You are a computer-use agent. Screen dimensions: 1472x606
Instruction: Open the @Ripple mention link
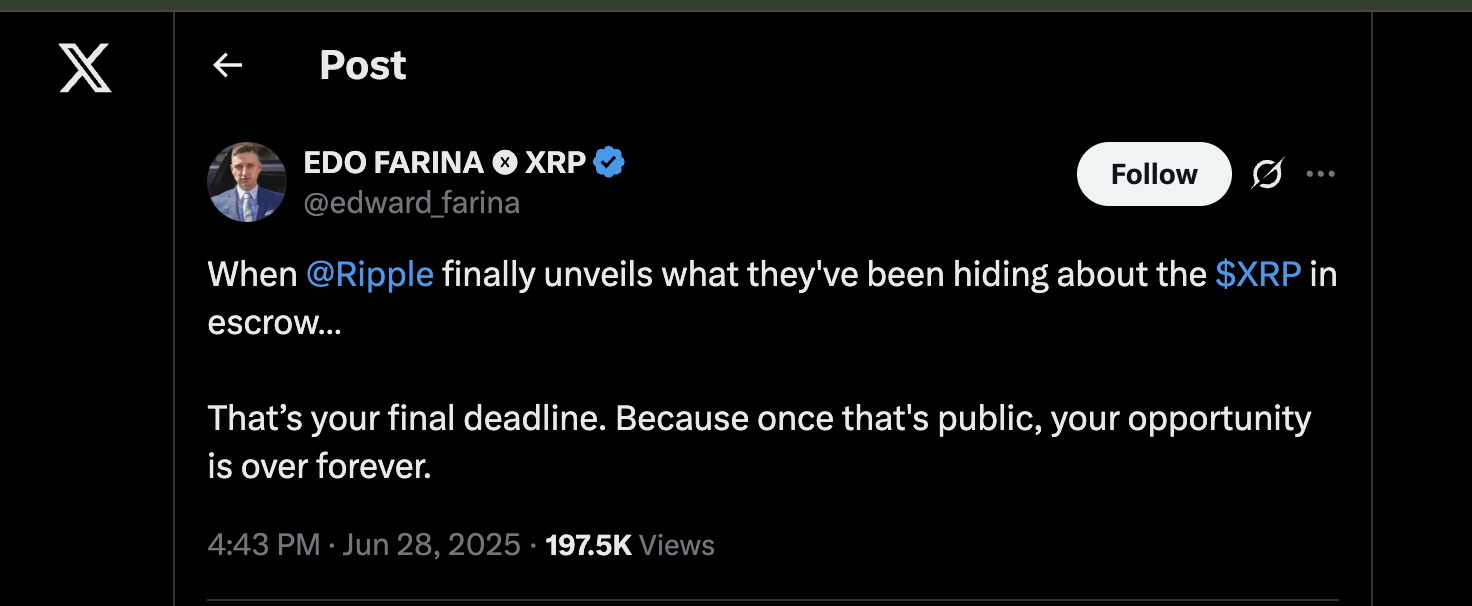pyautogui.click(x=370, y=274)
